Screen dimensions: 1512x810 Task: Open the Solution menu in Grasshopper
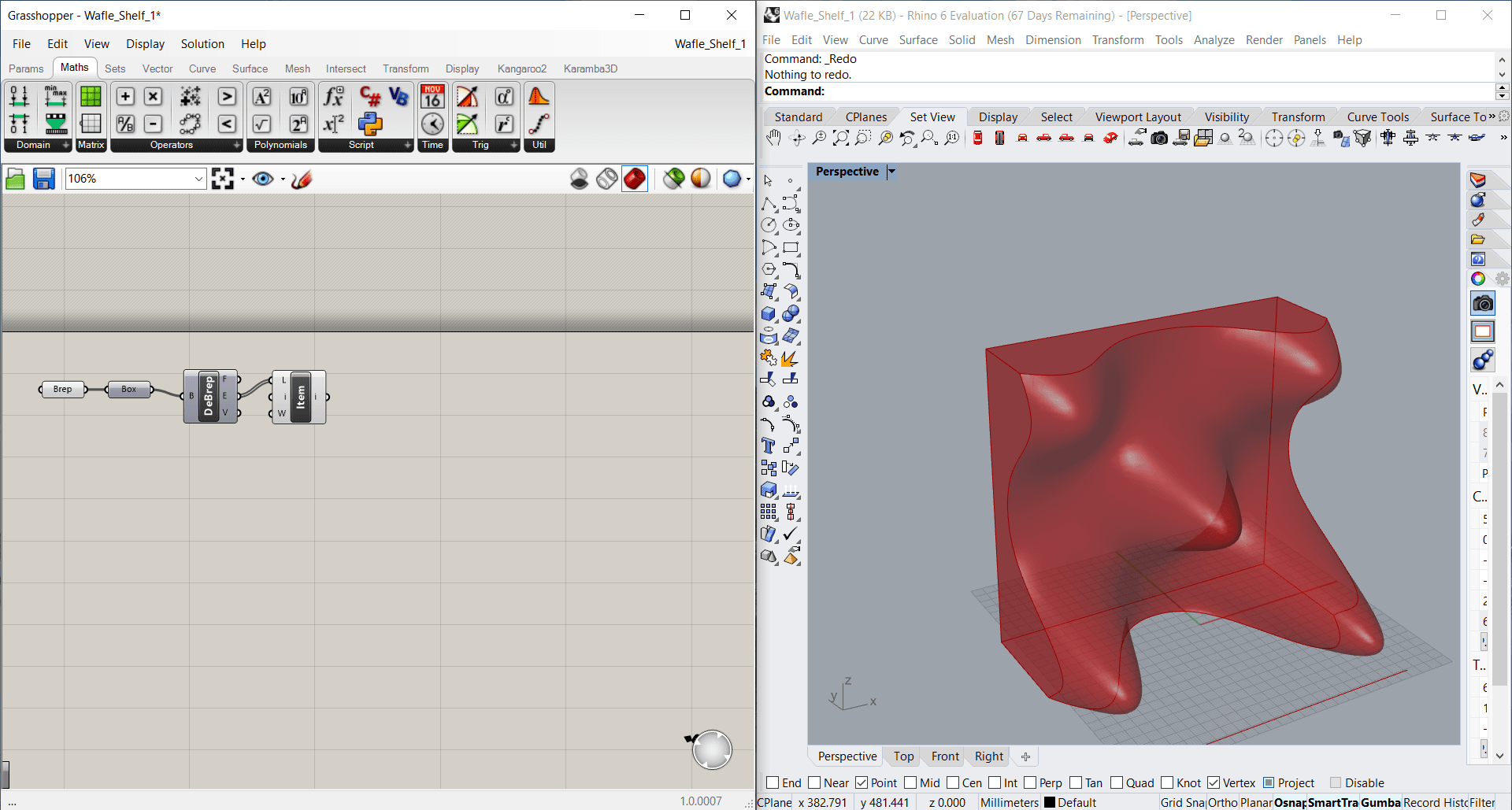tap(202, 44)
